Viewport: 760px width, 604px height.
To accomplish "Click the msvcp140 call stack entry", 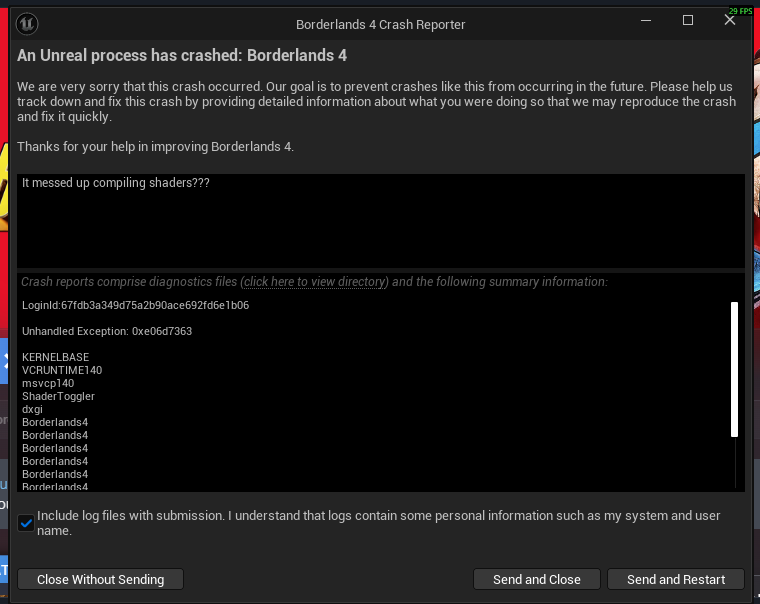I will pyautogui.click(x=48, y=383).
